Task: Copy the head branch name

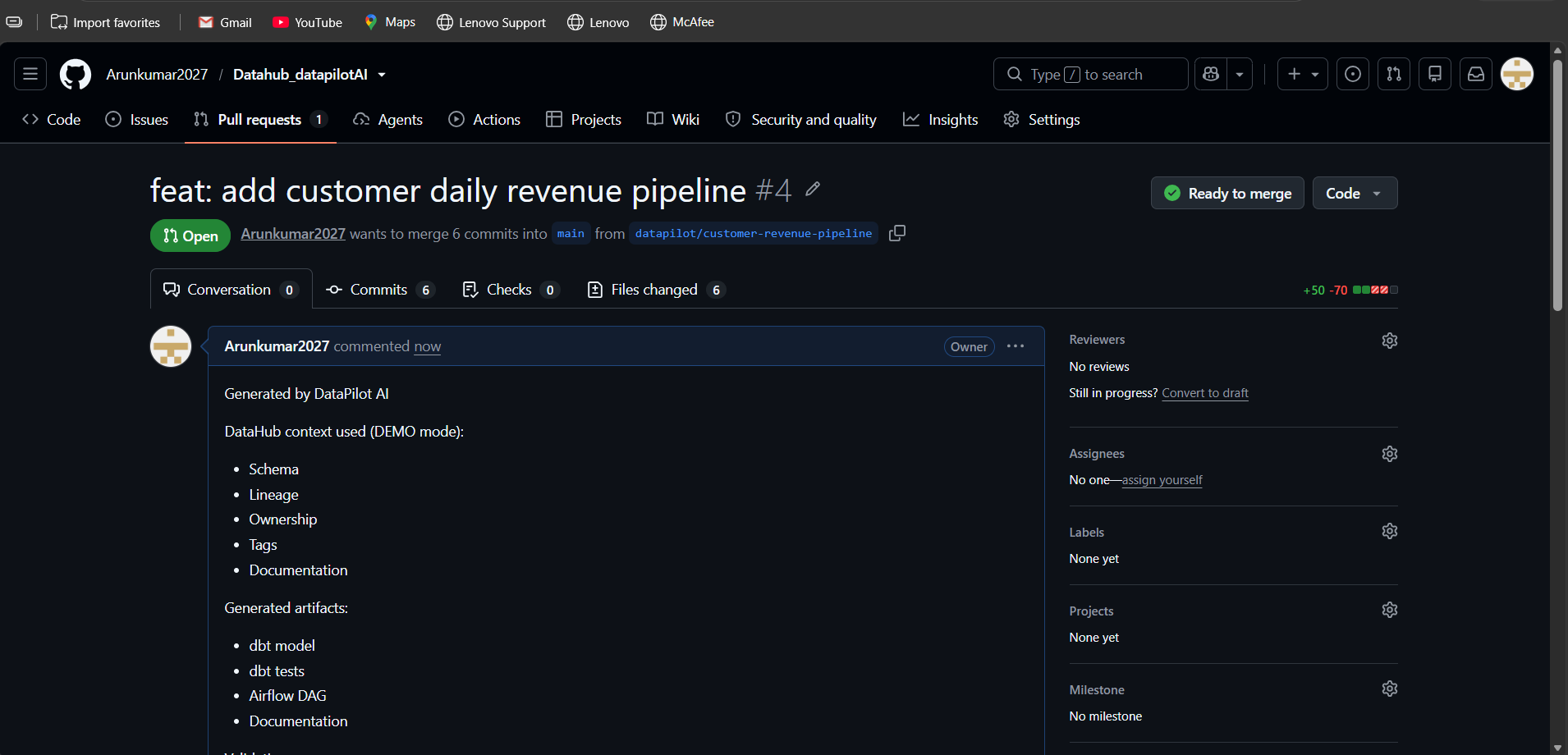Action: tap(897, 233)
